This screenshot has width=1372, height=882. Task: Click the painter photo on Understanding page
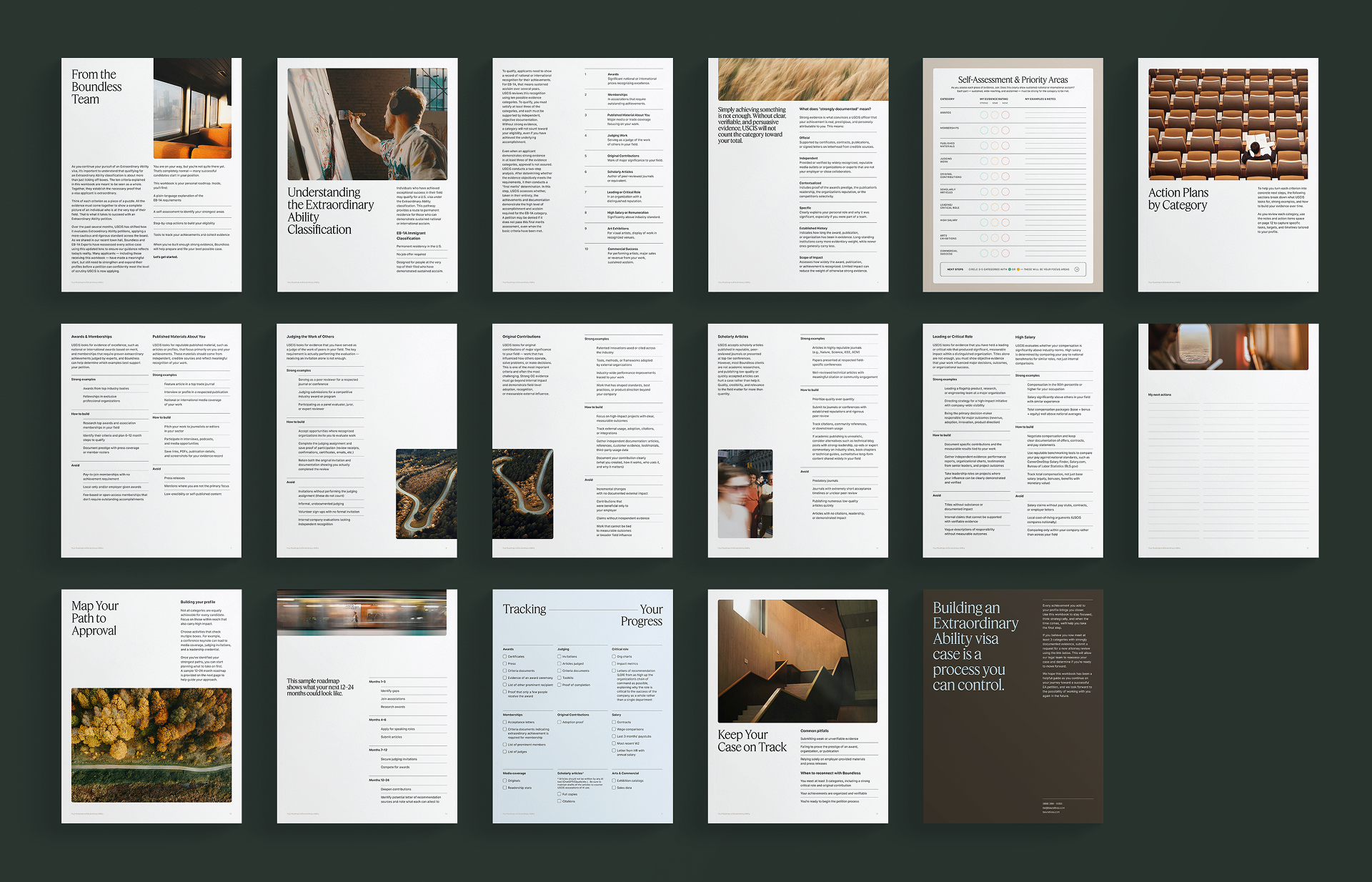tap(367, 124)
